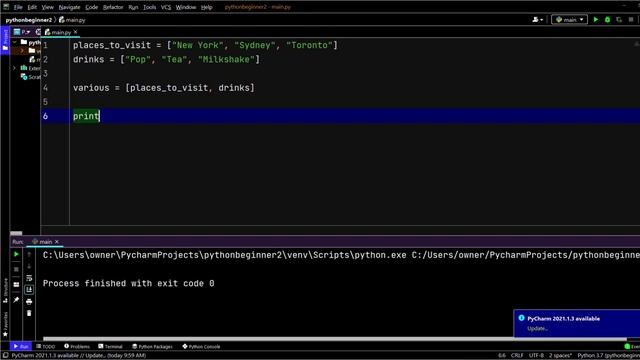Open the Project tool window stripe
This screenshot has width=640, height=360.
click(x=5, y=40)
